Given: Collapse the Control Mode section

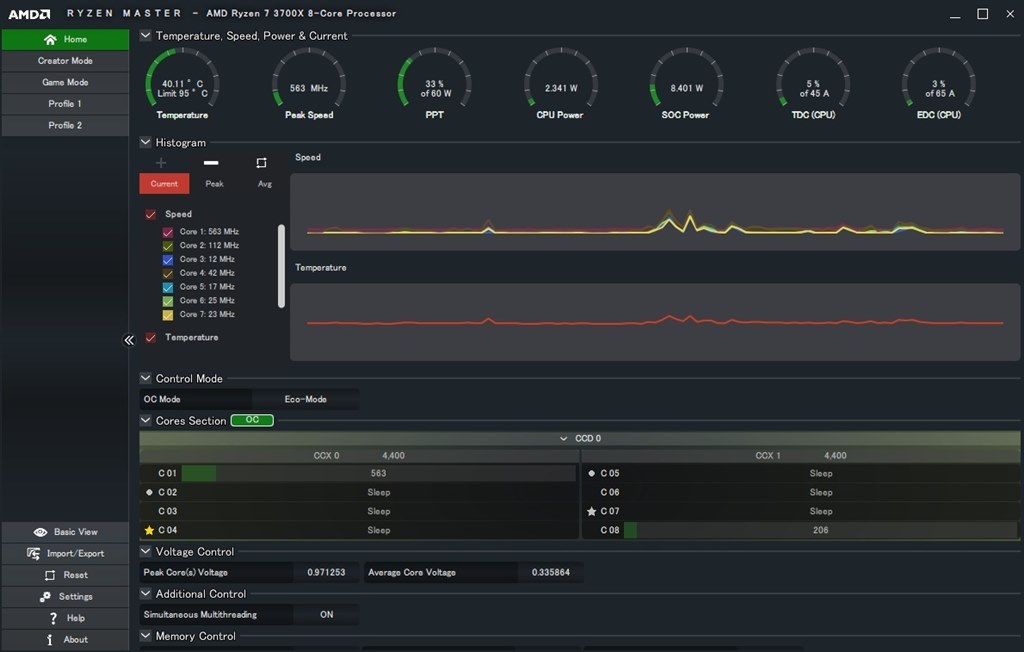Looking at the screenshot, I should pyautogui.click(x=146, y=378).
